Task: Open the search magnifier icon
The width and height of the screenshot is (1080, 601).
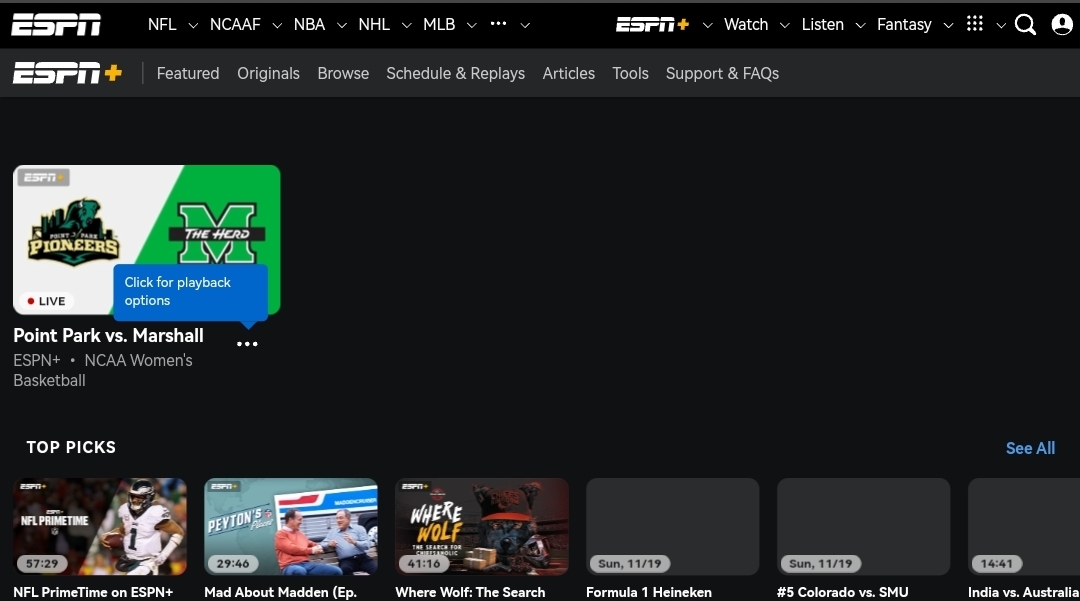Action: [1025, 25]
